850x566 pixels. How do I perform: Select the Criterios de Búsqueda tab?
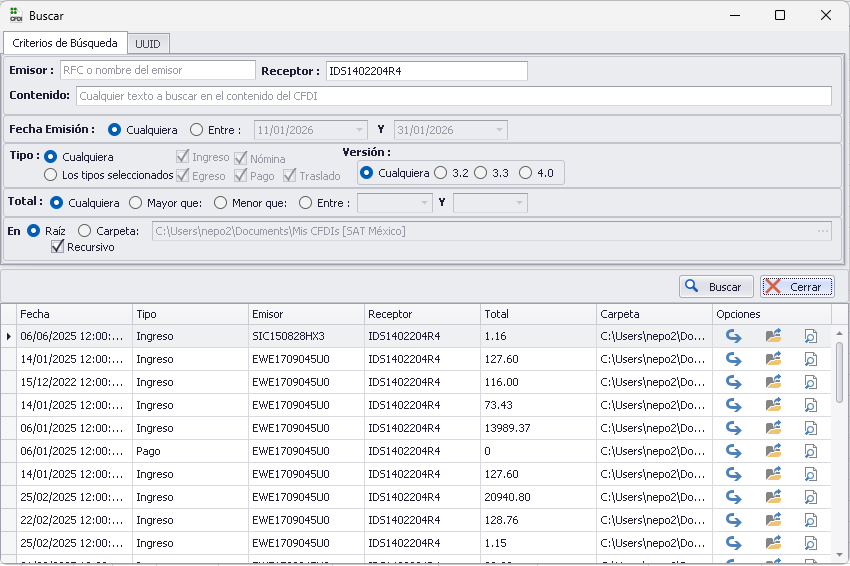click(65, 43)
